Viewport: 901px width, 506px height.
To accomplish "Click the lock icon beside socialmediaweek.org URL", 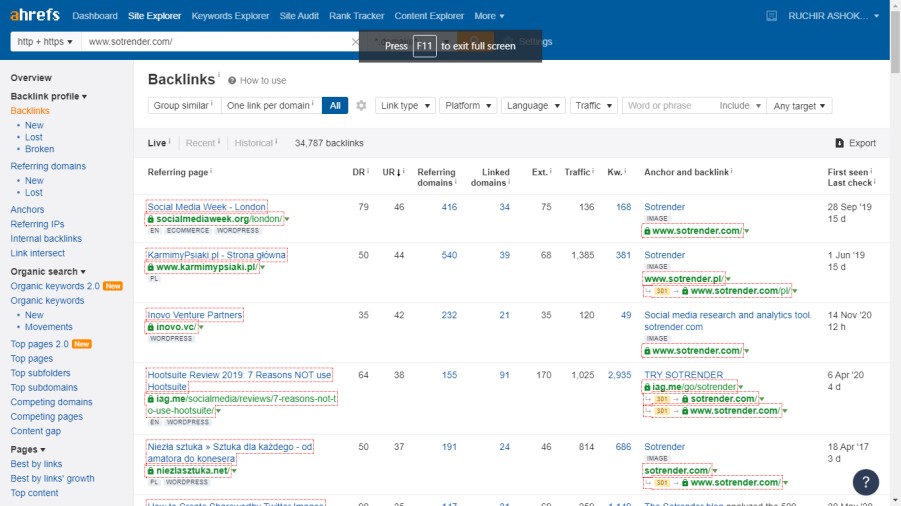I will (x=151, y=219).
